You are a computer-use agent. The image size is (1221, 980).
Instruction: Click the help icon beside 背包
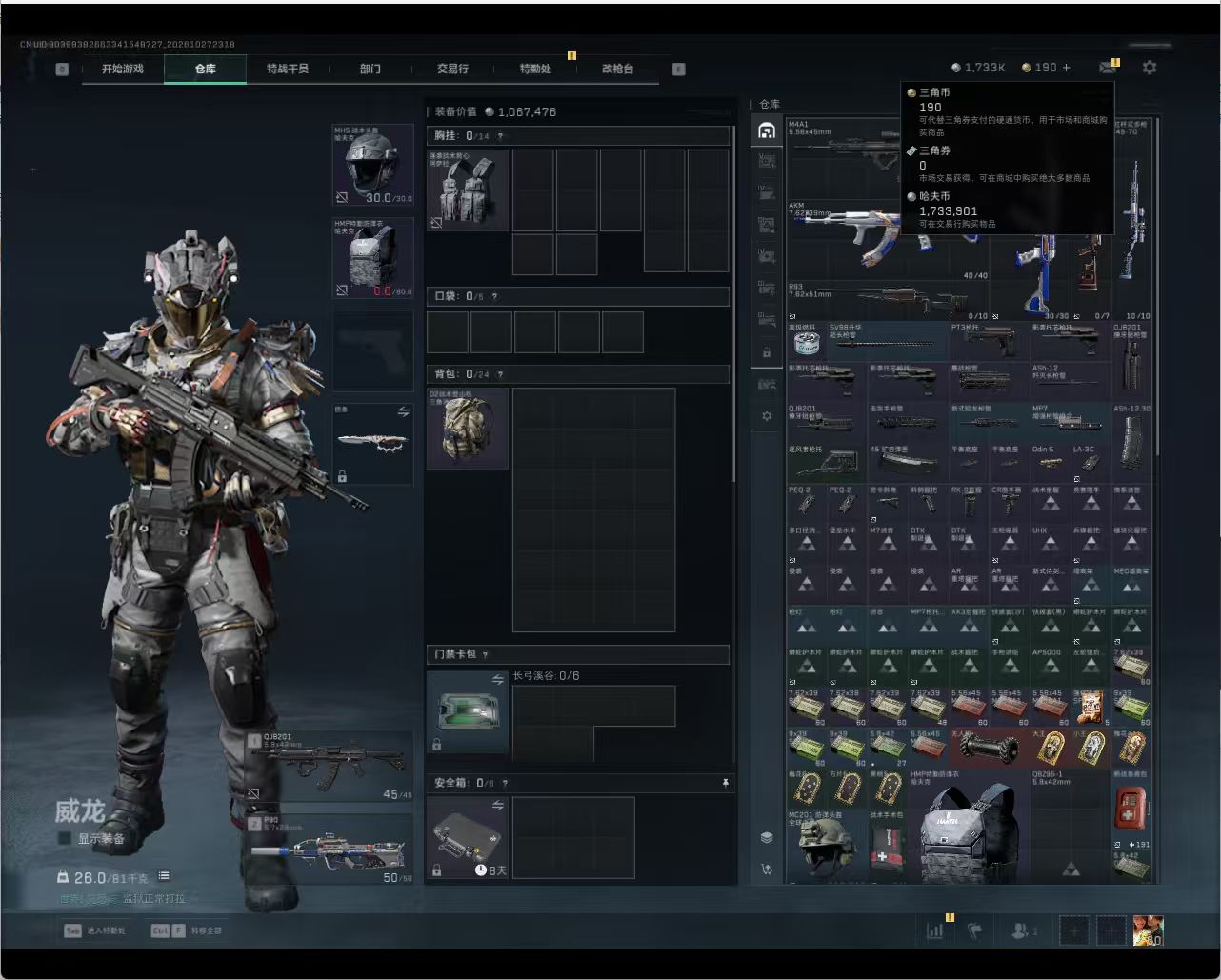coord(500,374)
